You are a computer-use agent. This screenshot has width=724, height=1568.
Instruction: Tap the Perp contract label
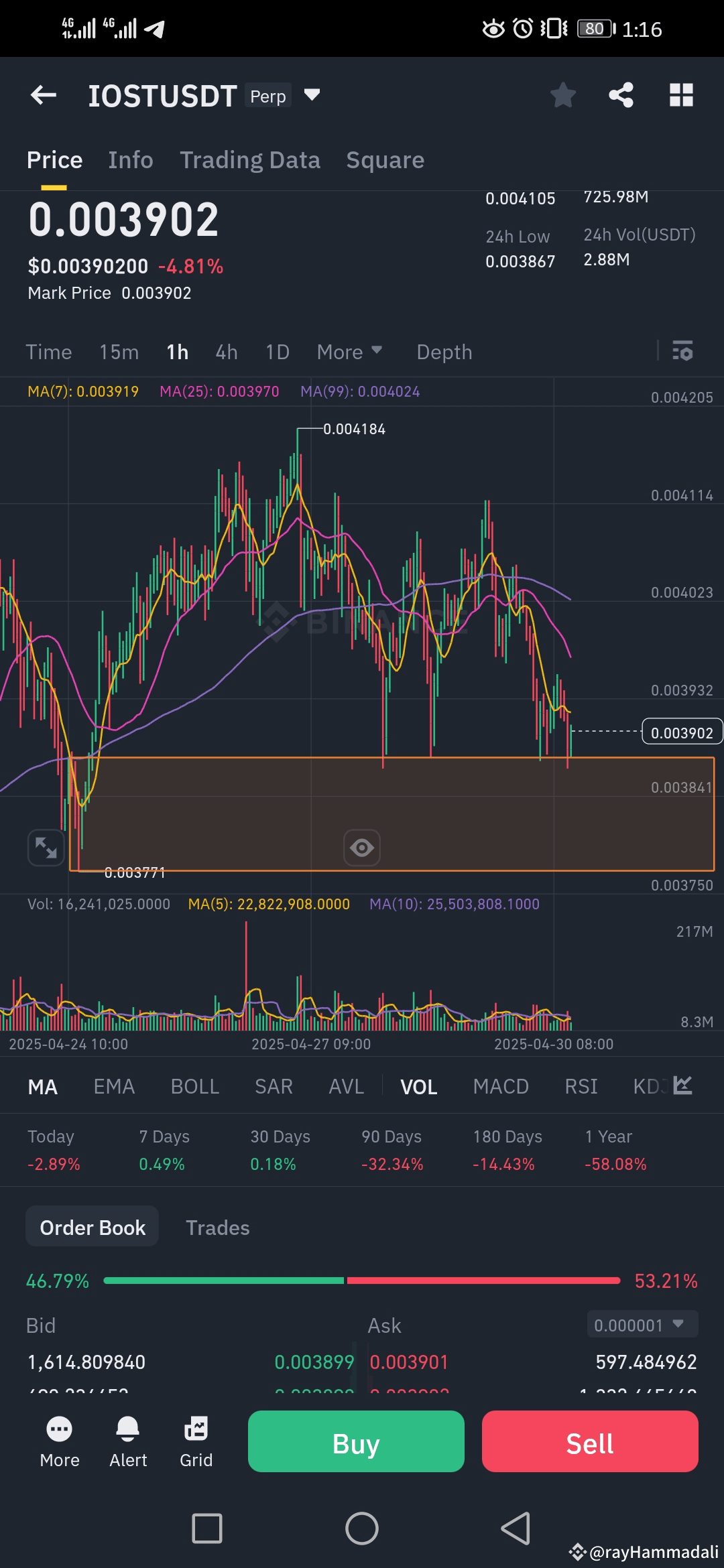(x=268, y=96)
